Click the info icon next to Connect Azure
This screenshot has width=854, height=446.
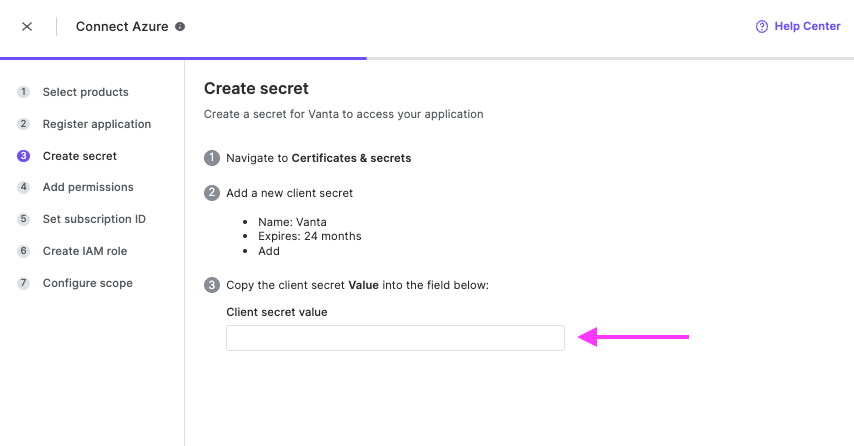[180, 26]
